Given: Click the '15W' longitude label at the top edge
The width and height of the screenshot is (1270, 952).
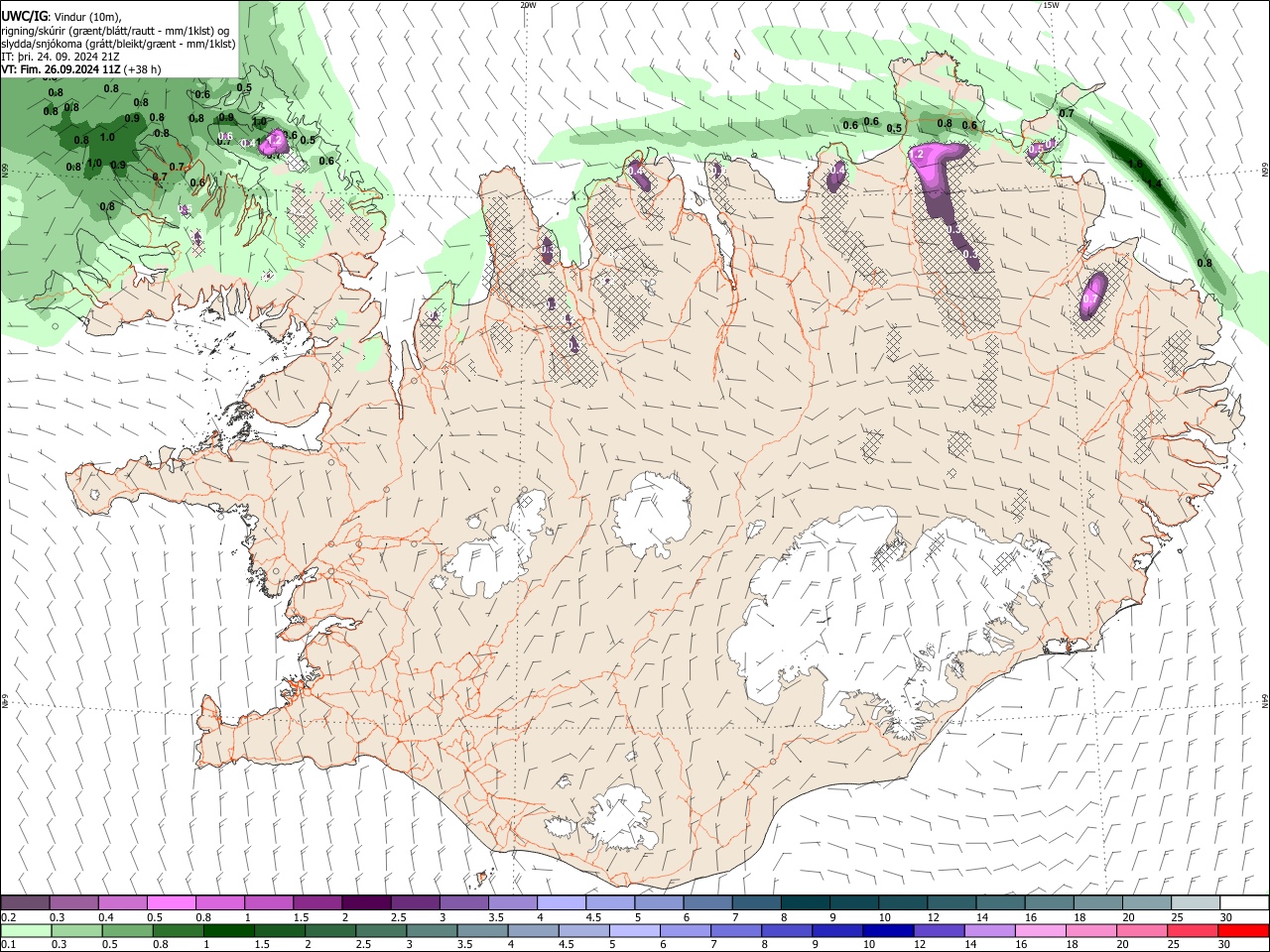Looking at the screenshot, I should (1051, 5).
